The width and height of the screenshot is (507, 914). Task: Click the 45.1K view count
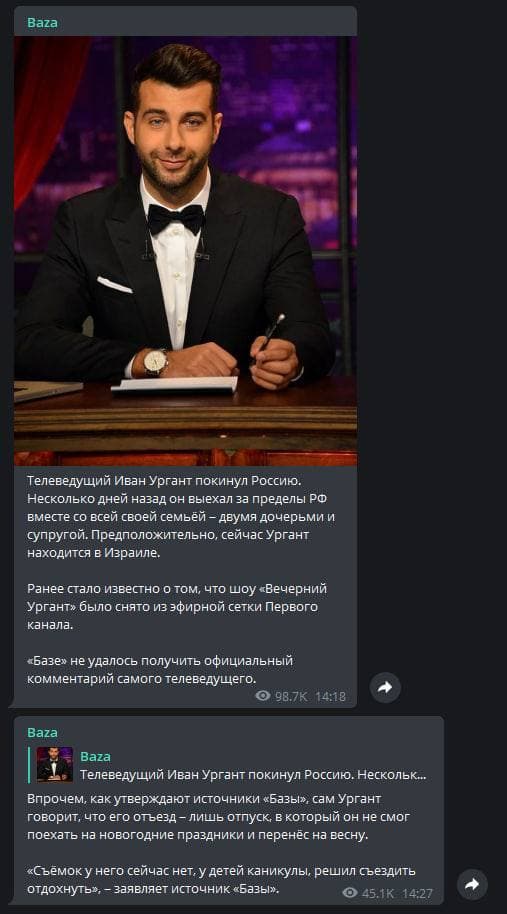pyautogui.click(x=378, y=893)
